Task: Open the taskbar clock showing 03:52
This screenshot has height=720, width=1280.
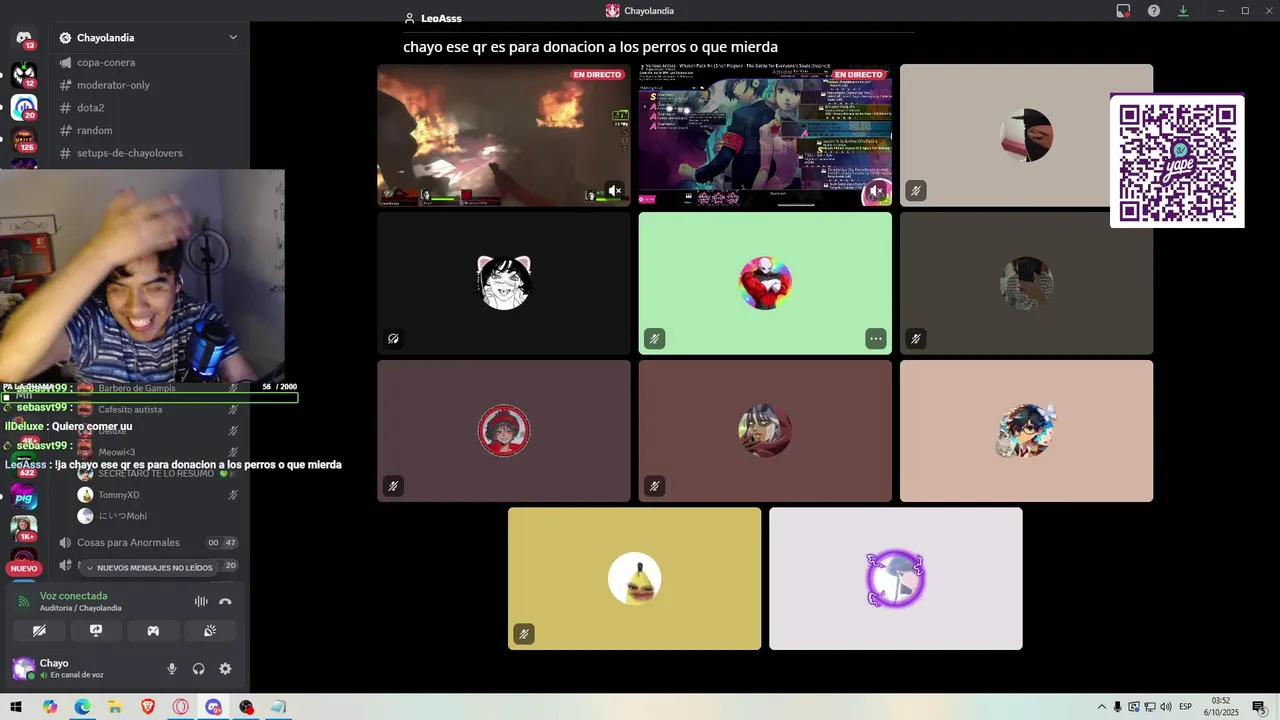Action: (x=1221, y=707)
